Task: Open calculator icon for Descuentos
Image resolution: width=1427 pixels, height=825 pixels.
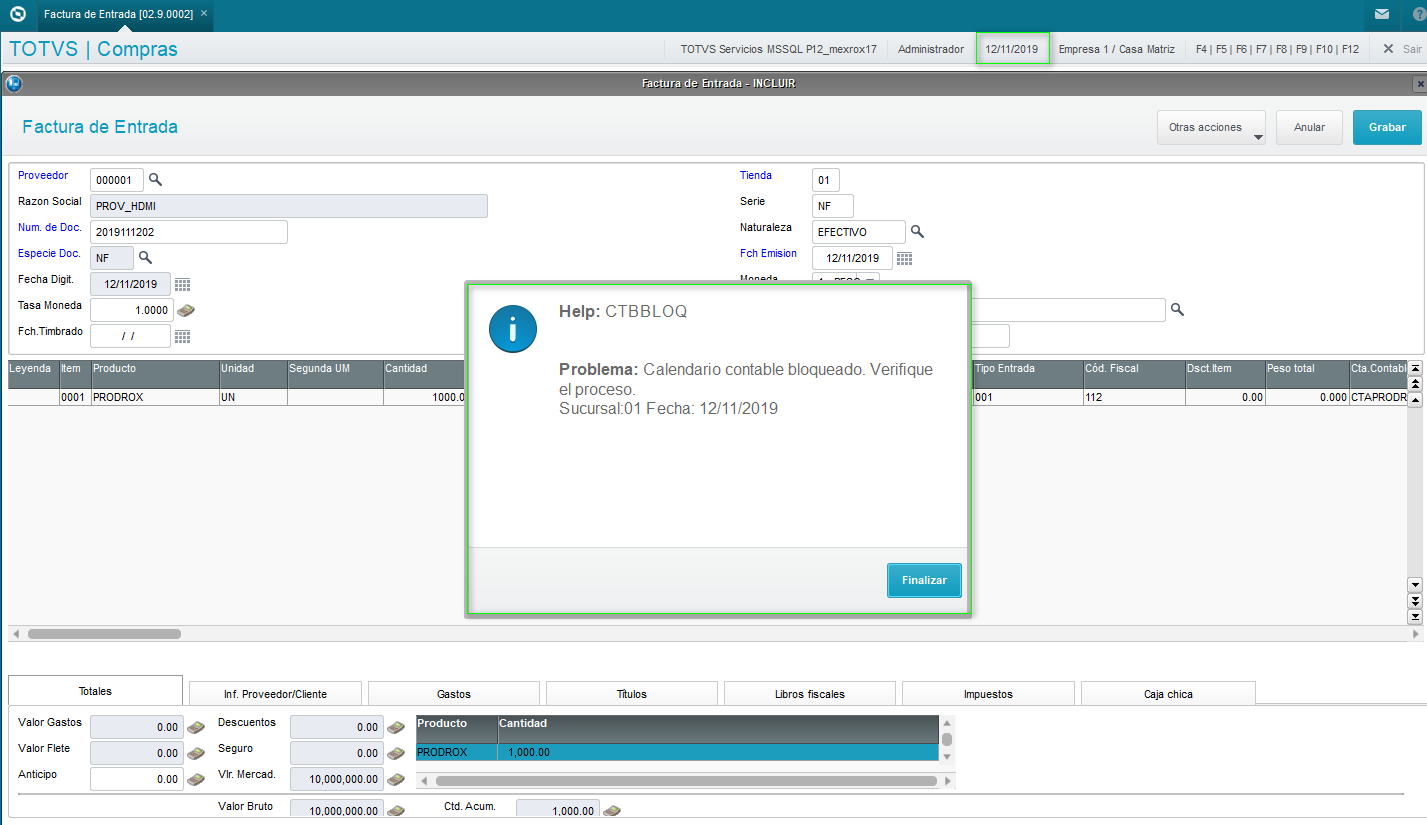Action: click(396, 727)
